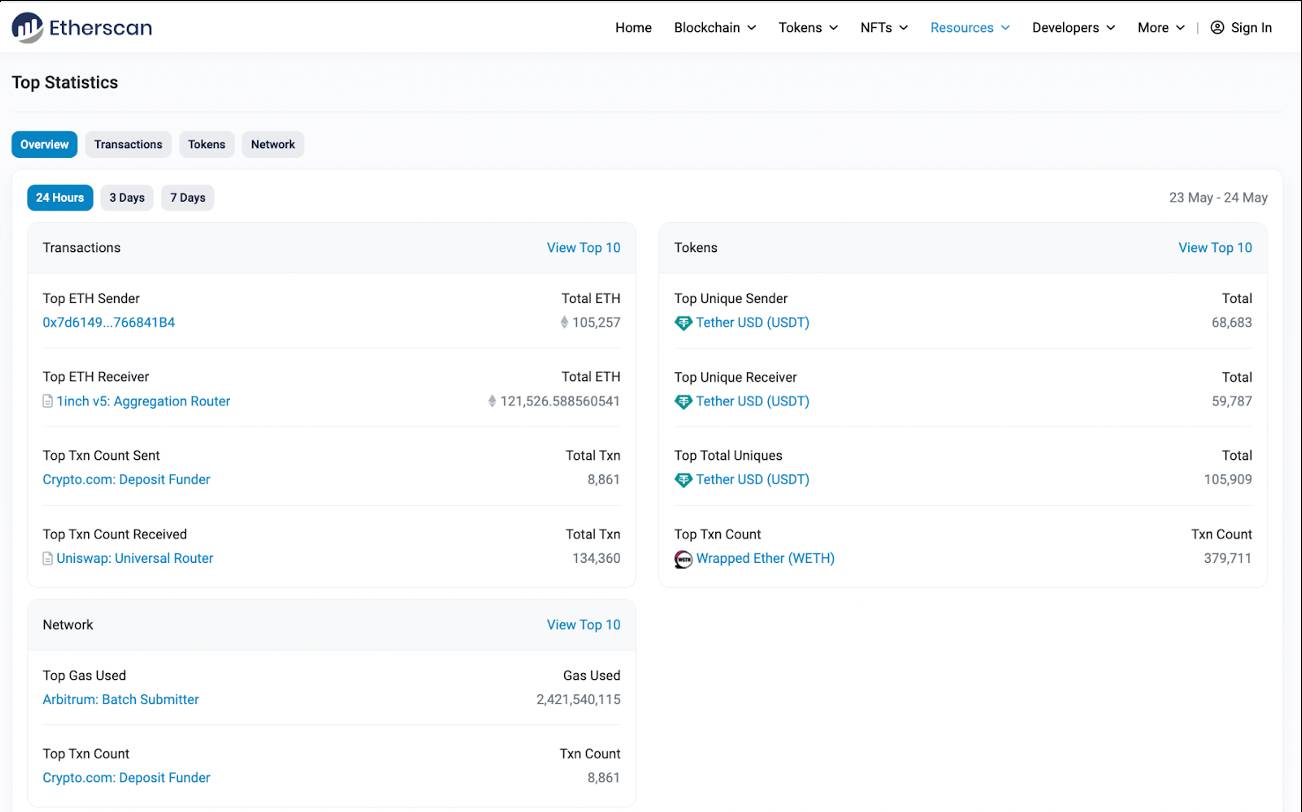Click the Top Gas Used label
Screen dimensions: 1302x812
tap(84, 676)
